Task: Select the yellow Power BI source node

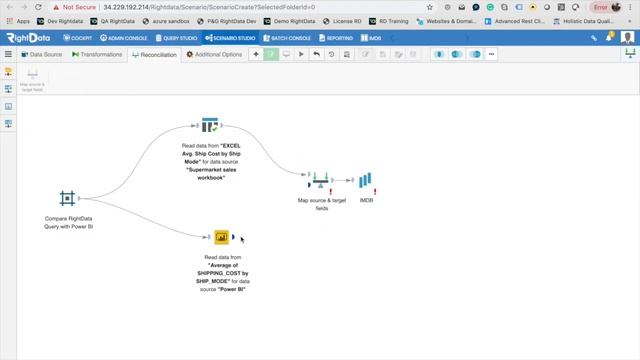Action: 221,237
